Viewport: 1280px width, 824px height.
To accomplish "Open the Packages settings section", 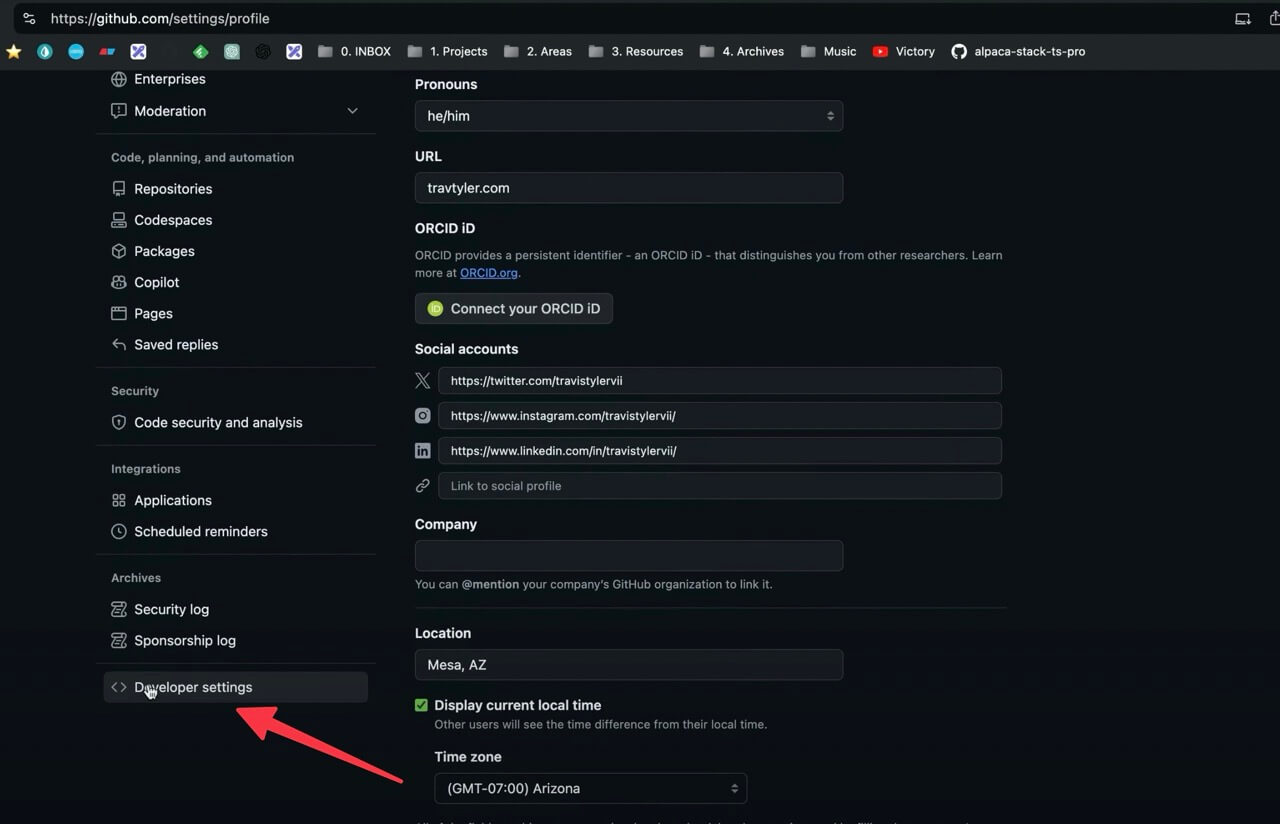I will 165,251.
